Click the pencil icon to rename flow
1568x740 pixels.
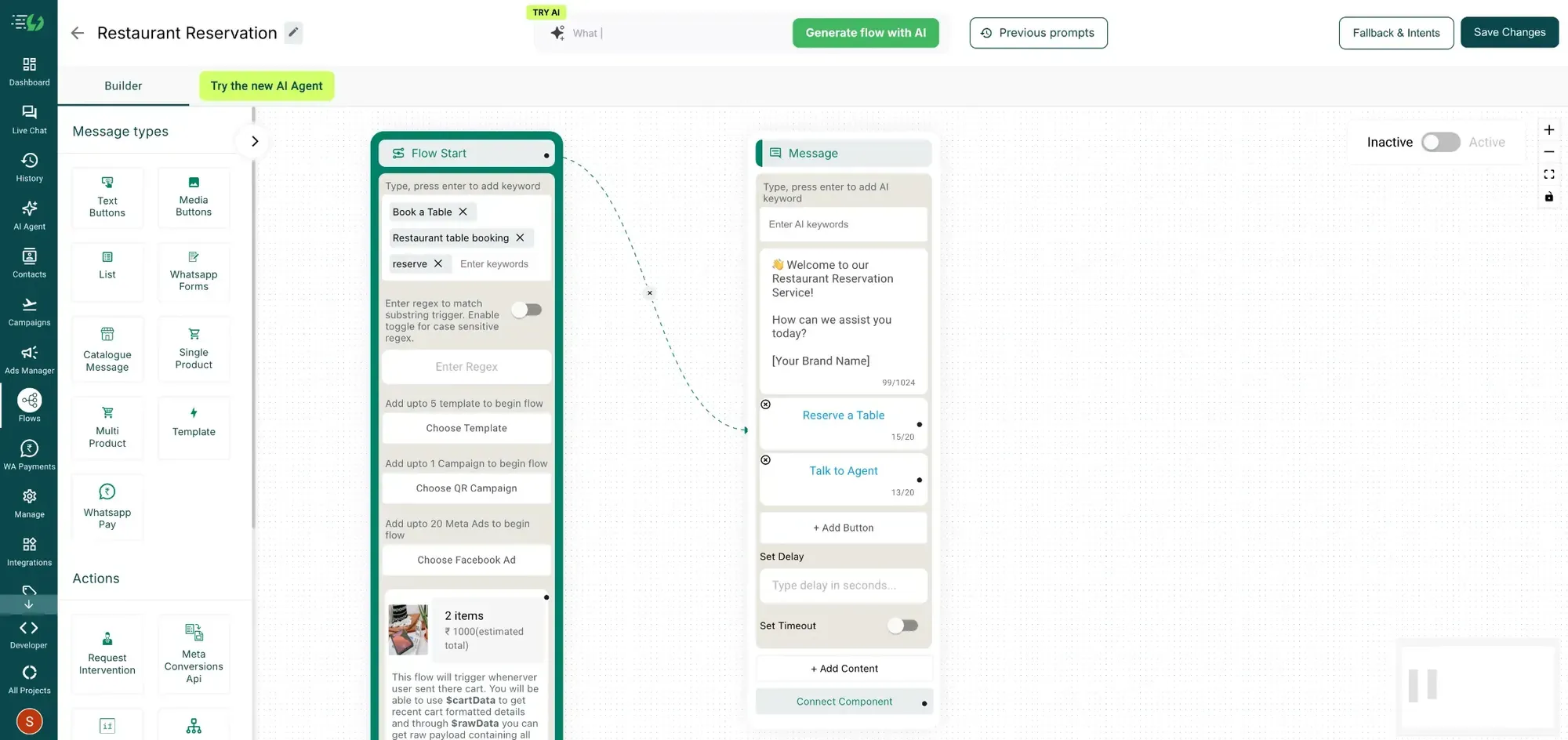[x=293, y=32]
